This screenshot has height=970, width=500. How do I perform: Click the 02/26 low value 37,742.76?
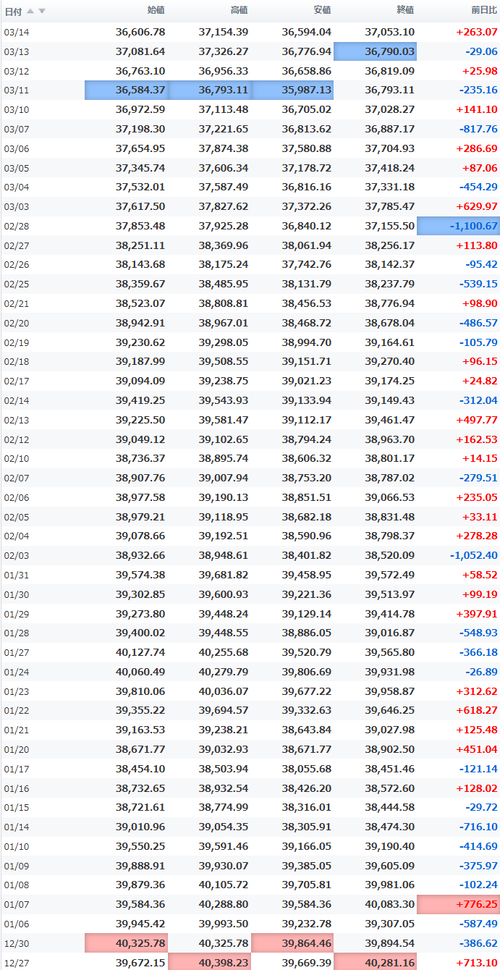click(306, 265)
